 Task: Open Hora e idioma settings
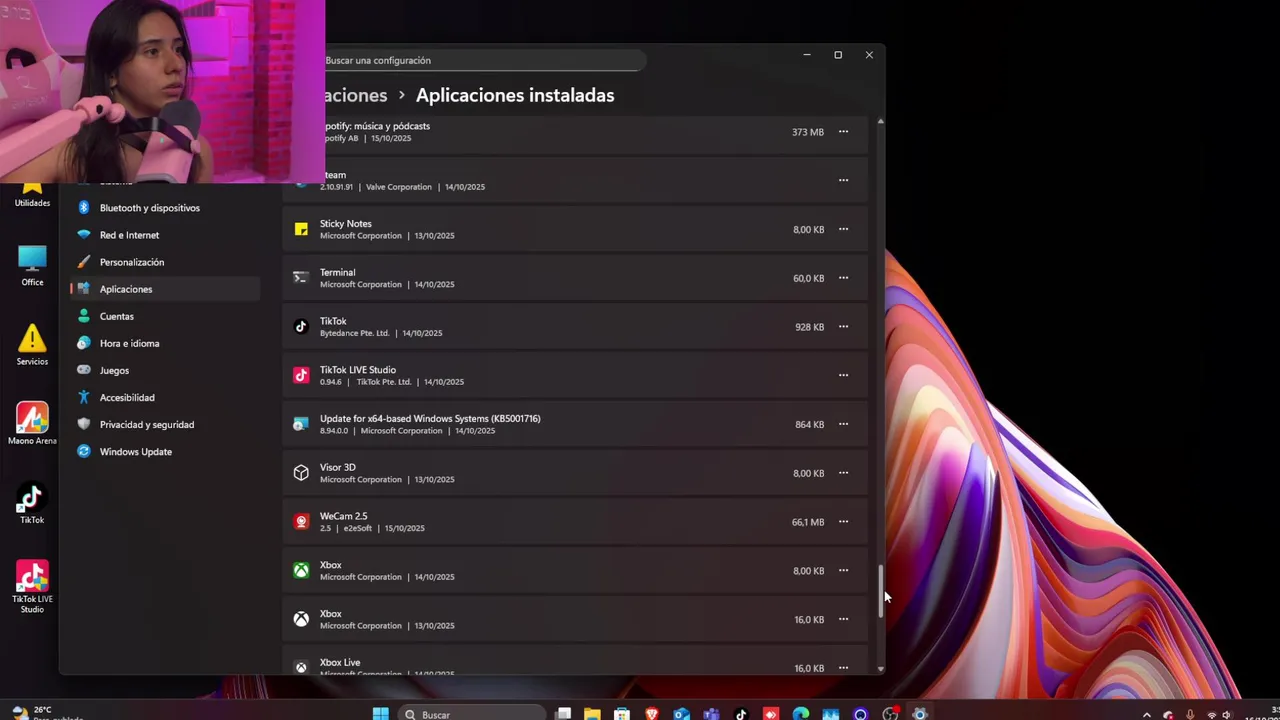point(165,343)
